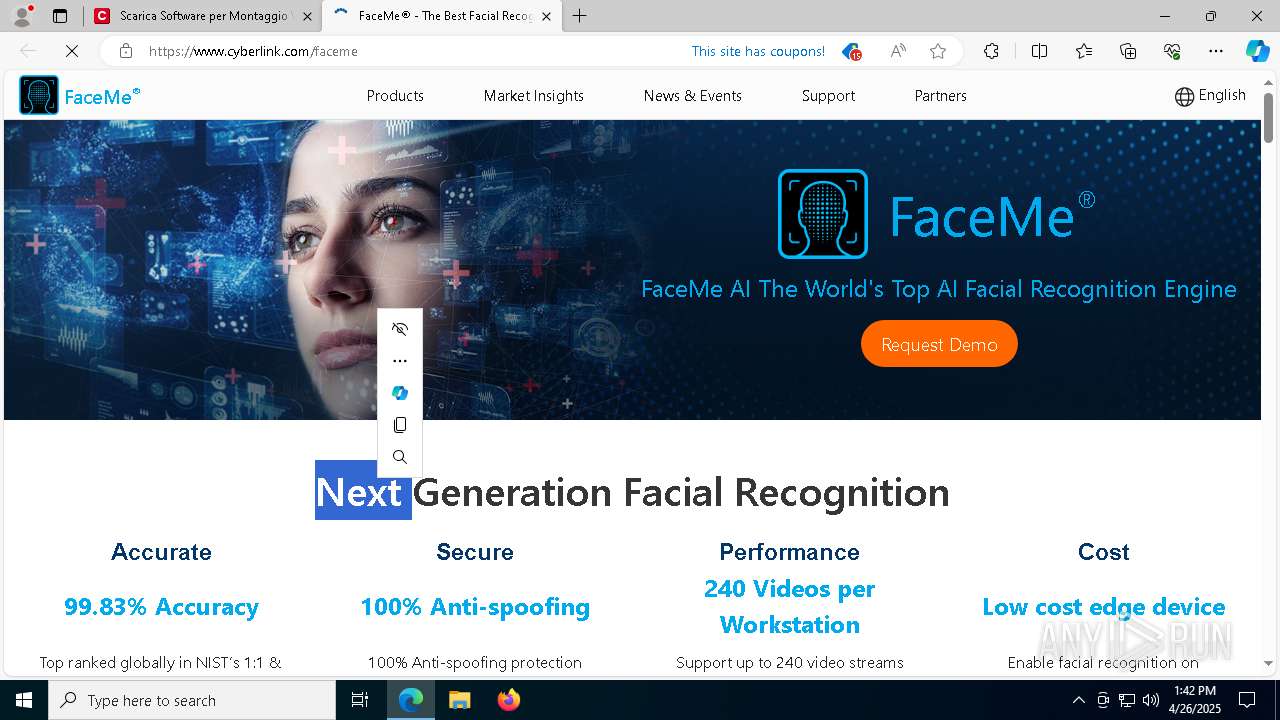
Task: Open the Favorites list icon
Action: (1084, 51)
